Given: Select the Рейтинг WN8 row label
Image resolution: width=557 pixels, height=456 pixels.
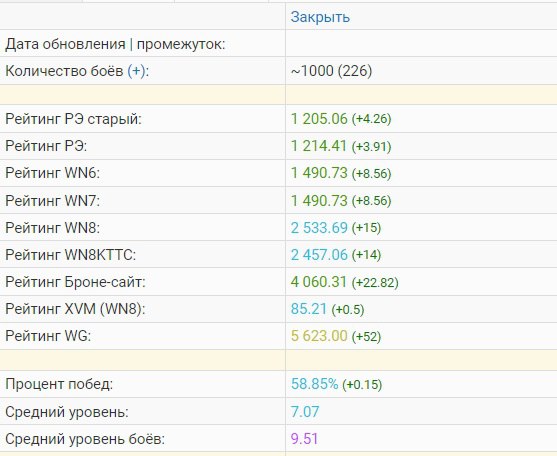Looking at the screenshot, I should pos(52,228).
